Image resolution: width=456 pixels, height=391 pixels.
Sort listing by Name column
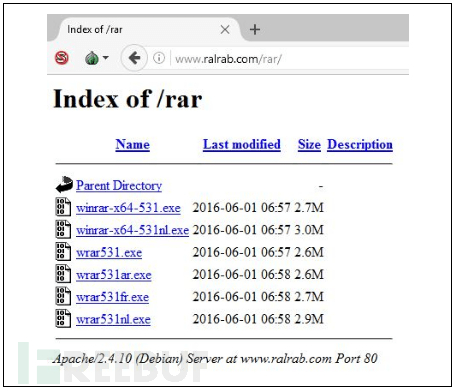tap(133, 145)
